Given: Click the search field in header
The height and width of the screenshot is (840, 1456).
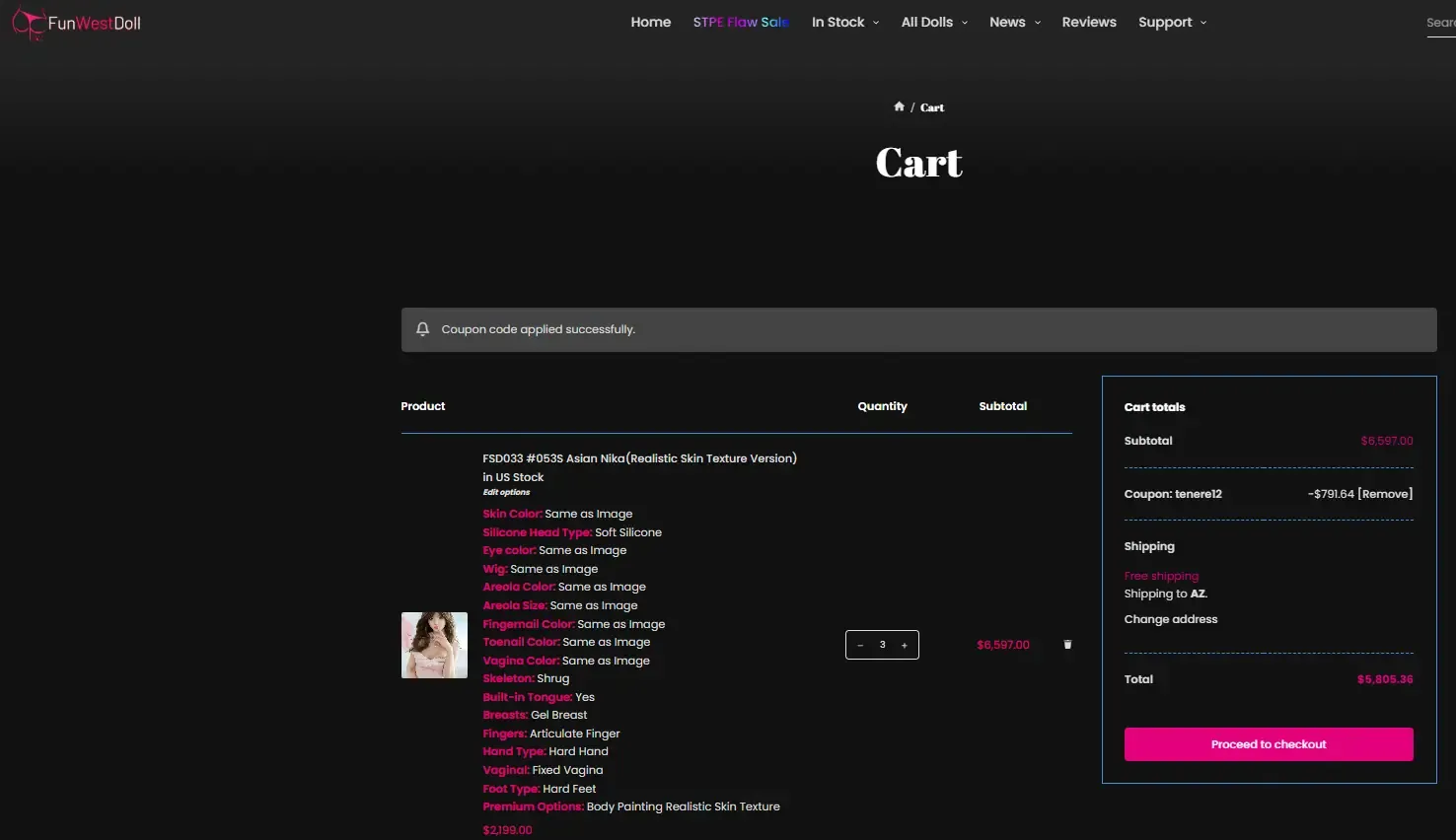Looking at the screenshot, I should (1441, 23).
